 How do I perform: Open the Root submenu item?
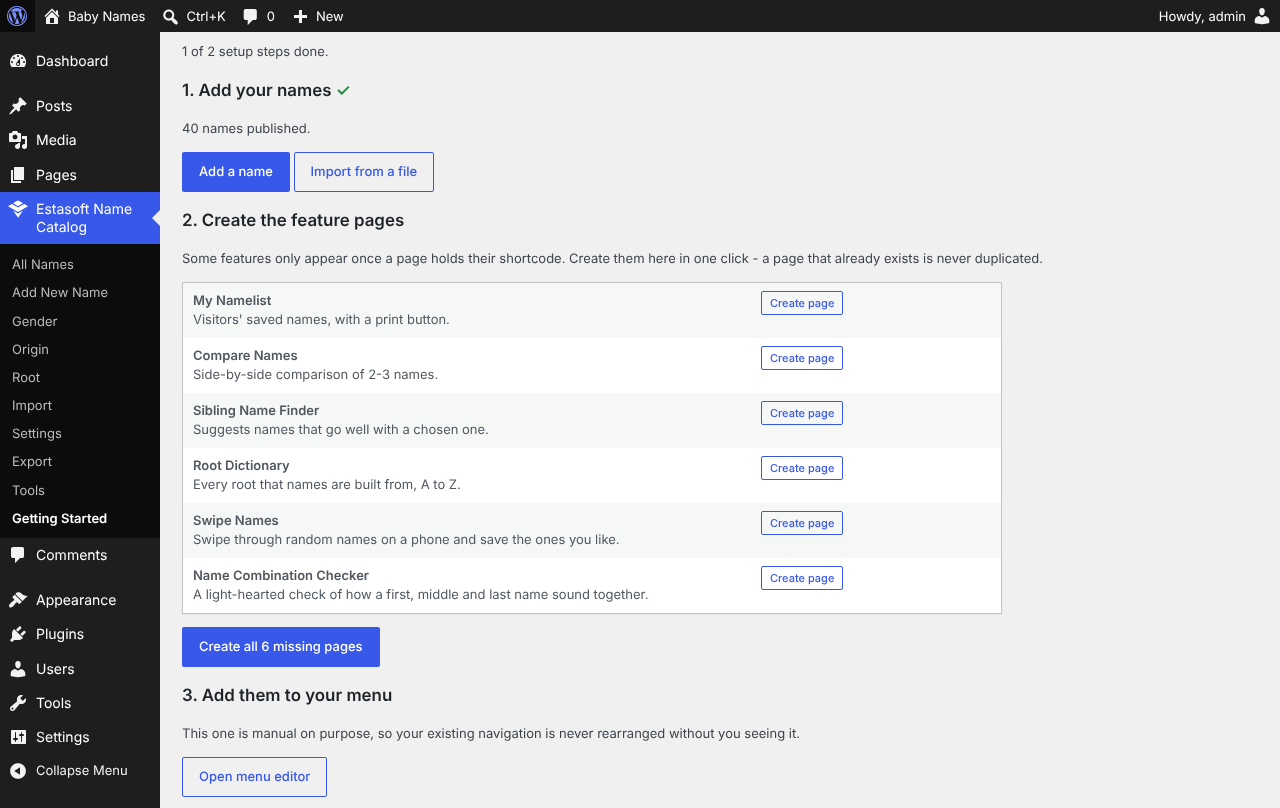[26, 377]
